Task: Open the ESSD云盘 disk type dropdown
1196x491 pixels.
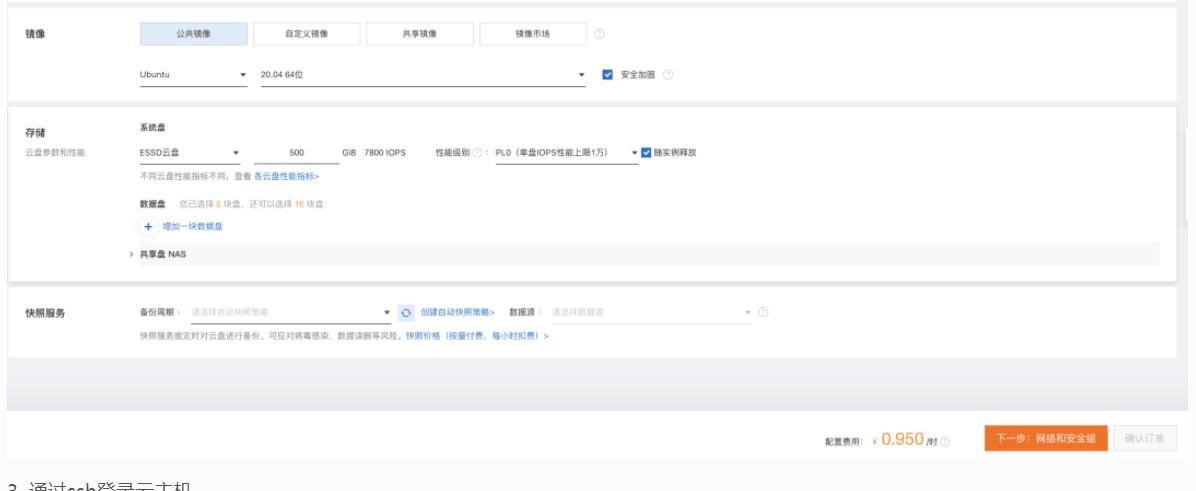Action: click(x=189, y=153)
